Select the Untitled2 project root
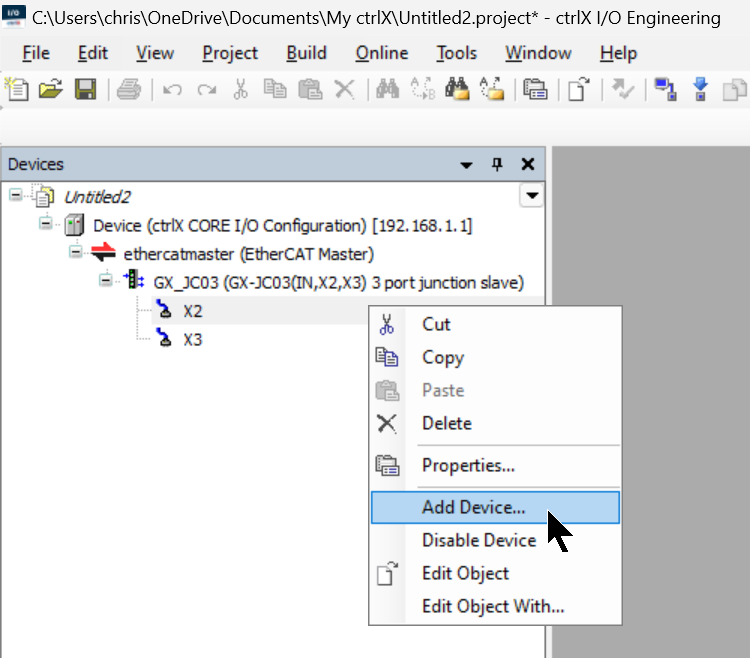 tap(97, 197)
